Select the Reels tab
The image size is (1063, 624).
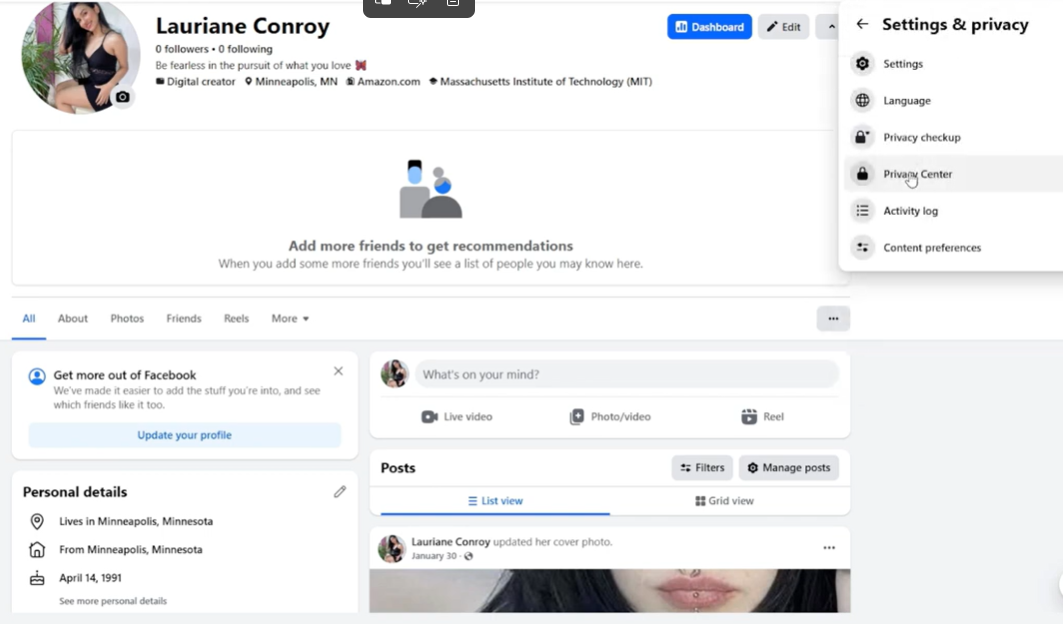click(x=237, y=318)
